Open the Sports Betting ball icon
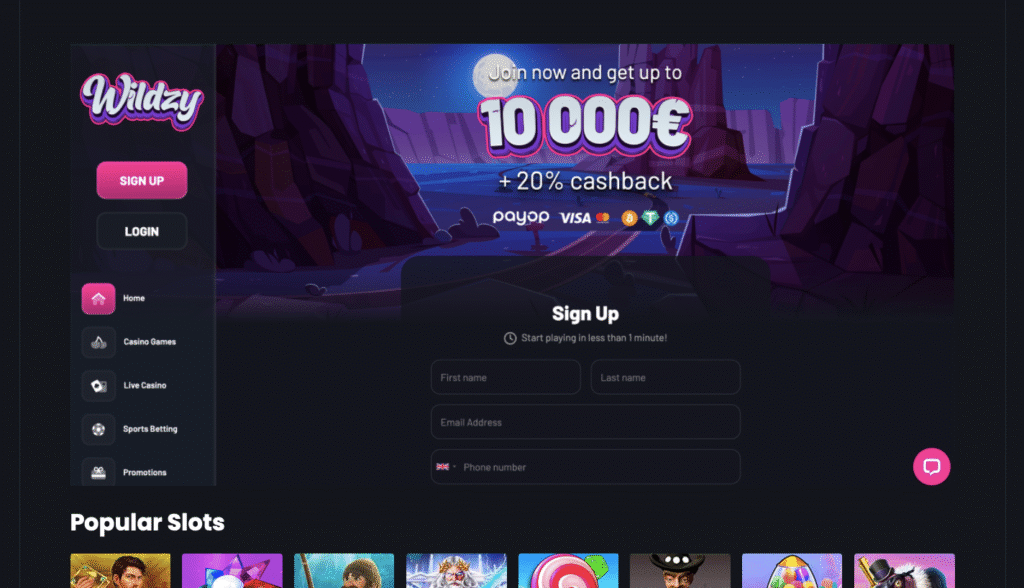Screen dimensions: 1024x588 (x=99, y=429)
